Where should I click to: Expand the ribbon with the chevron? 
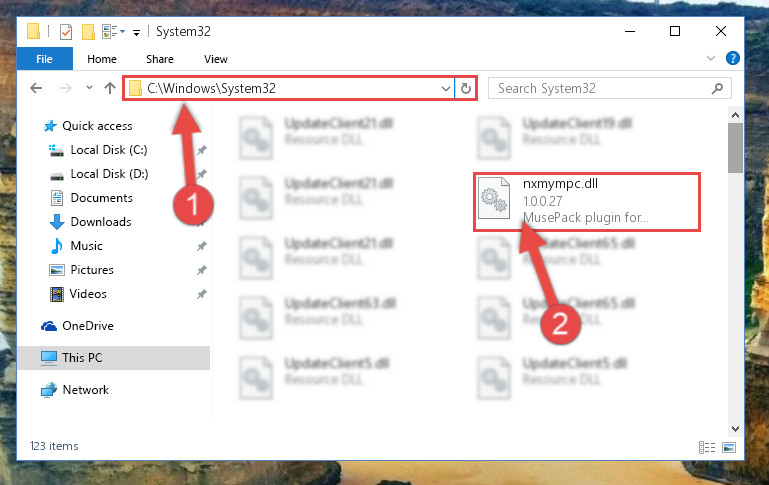[x=710, y=58]
